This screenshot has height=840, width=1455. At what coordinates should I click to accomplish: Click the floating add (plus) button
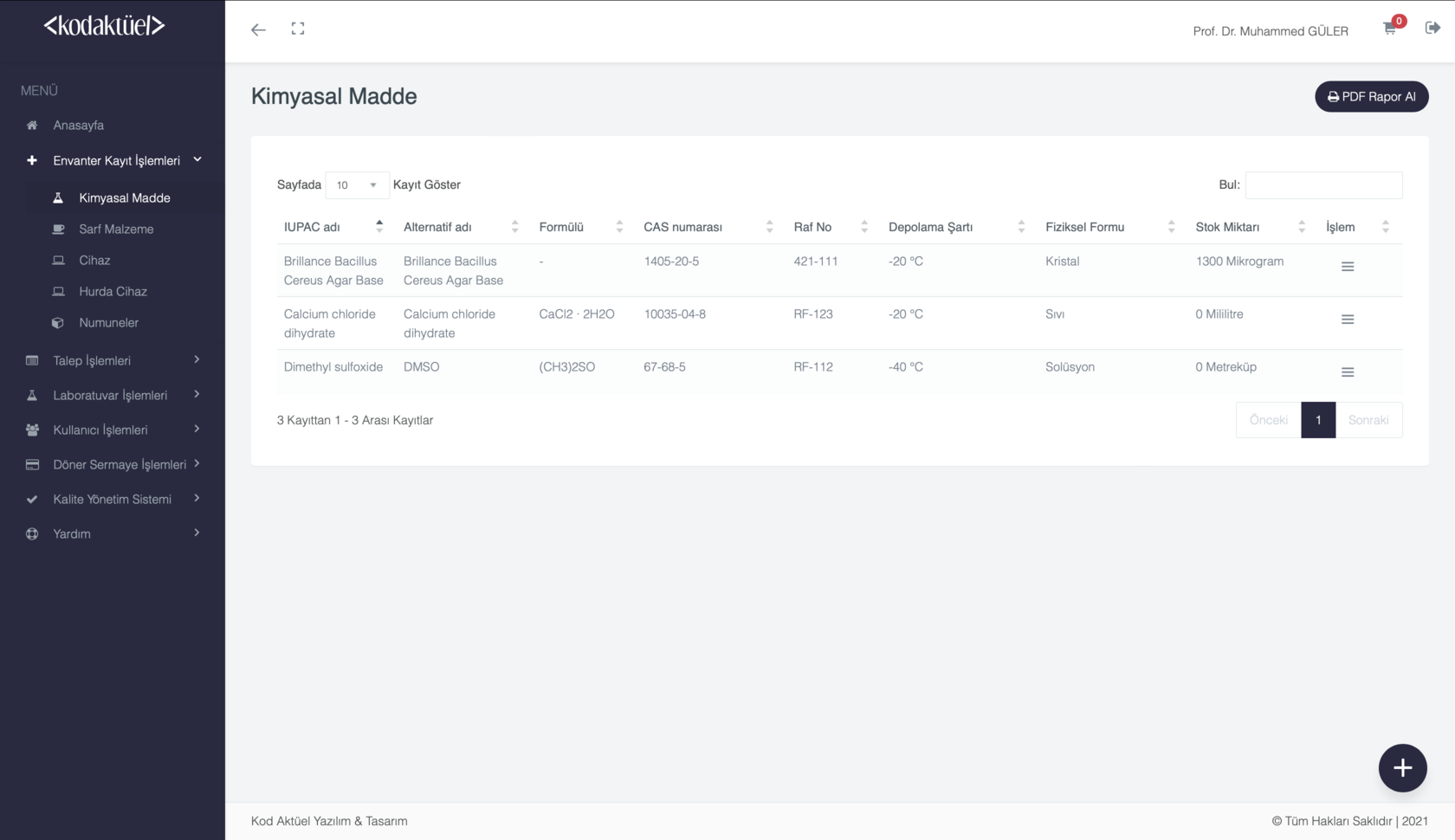pyautogui.click(x=1402, y=768)
